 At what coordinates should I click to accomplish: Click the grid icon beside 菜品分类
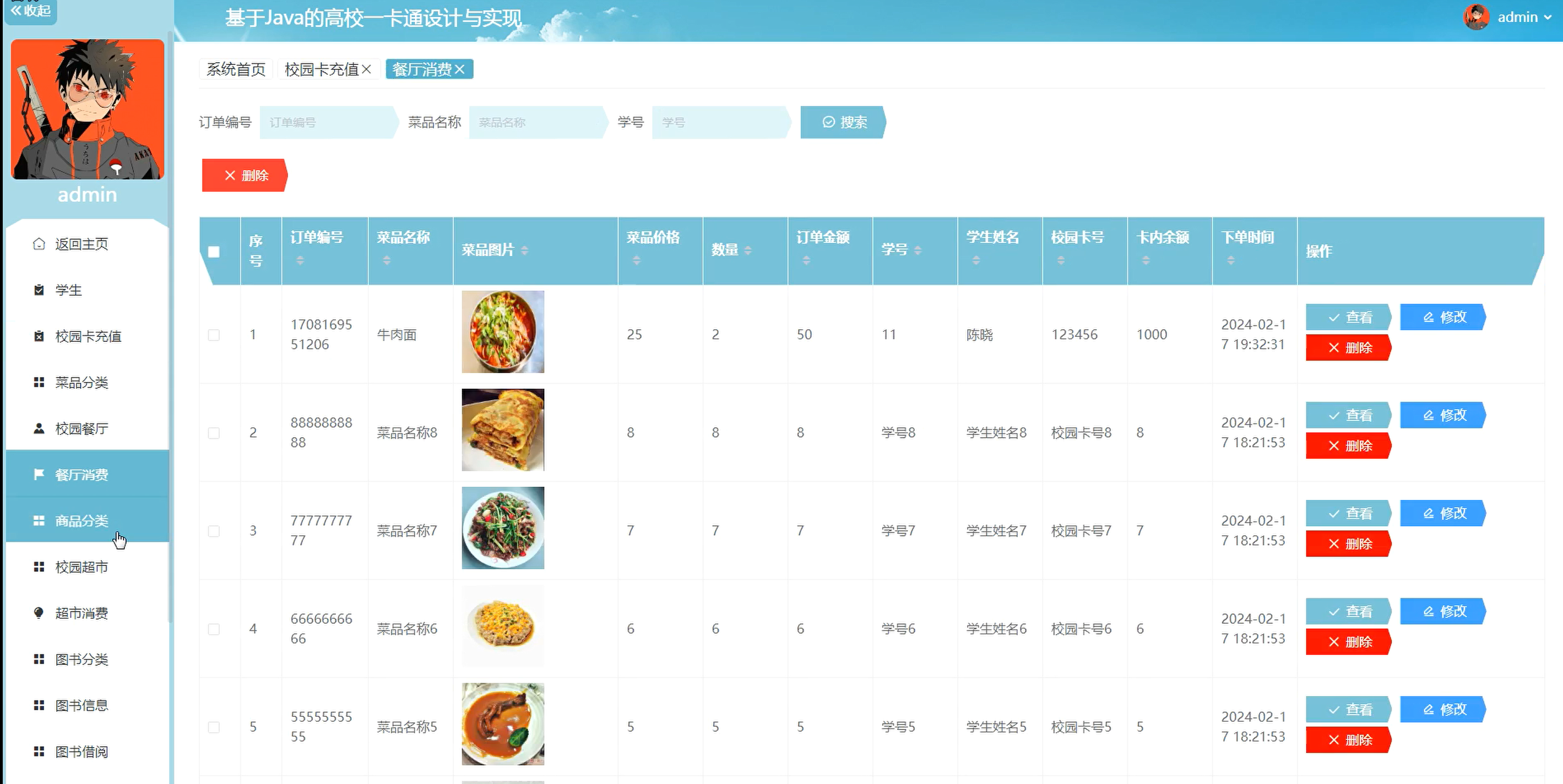point(39,382)
